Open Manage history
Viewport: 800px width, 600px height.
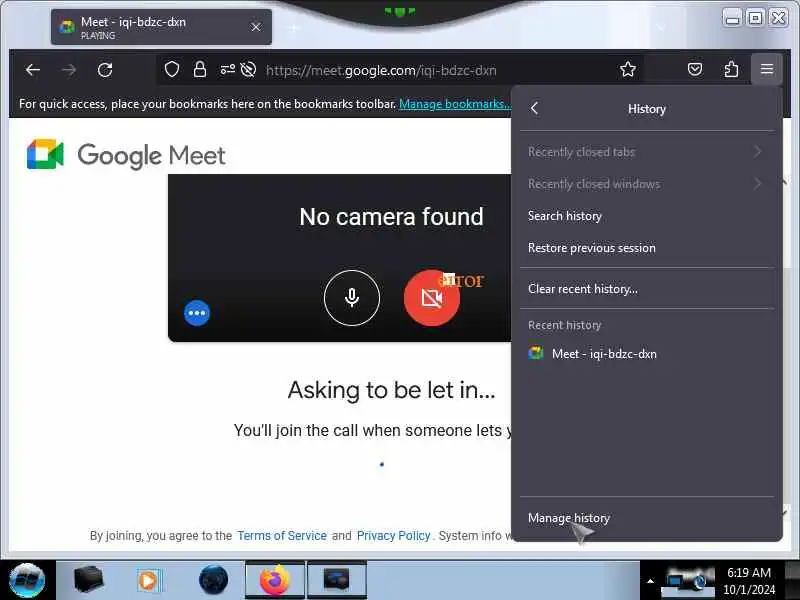point(646,518)
